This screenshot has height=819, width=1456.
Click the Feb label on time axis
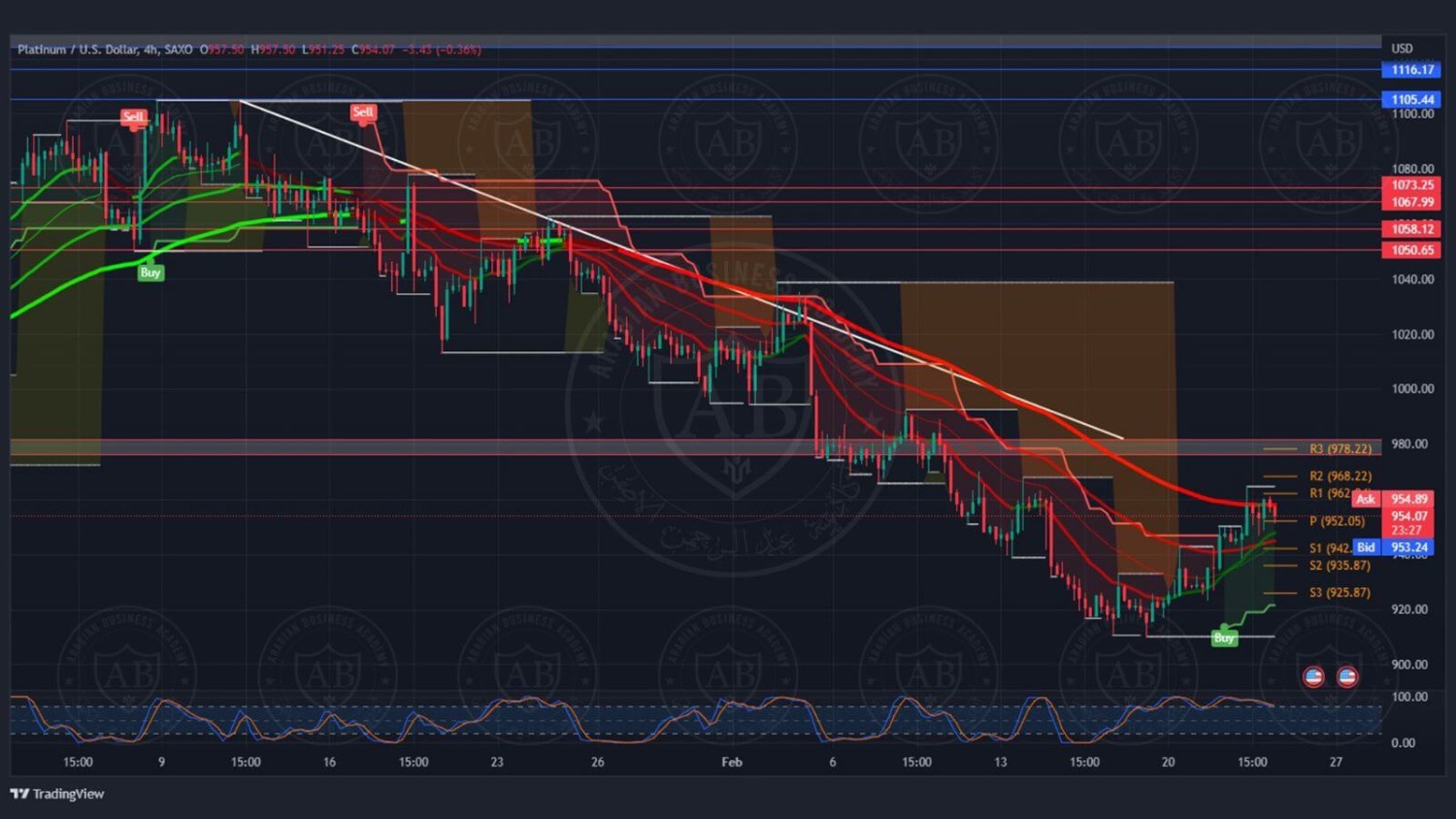(x=732, y=762)
